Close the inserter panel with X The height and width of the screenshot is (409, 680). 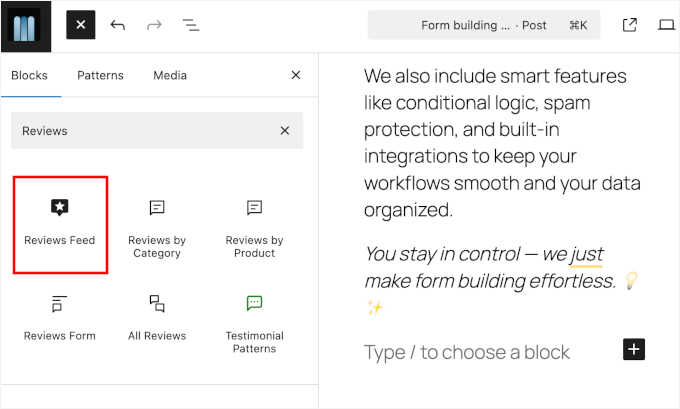click(x=295, y=75)
